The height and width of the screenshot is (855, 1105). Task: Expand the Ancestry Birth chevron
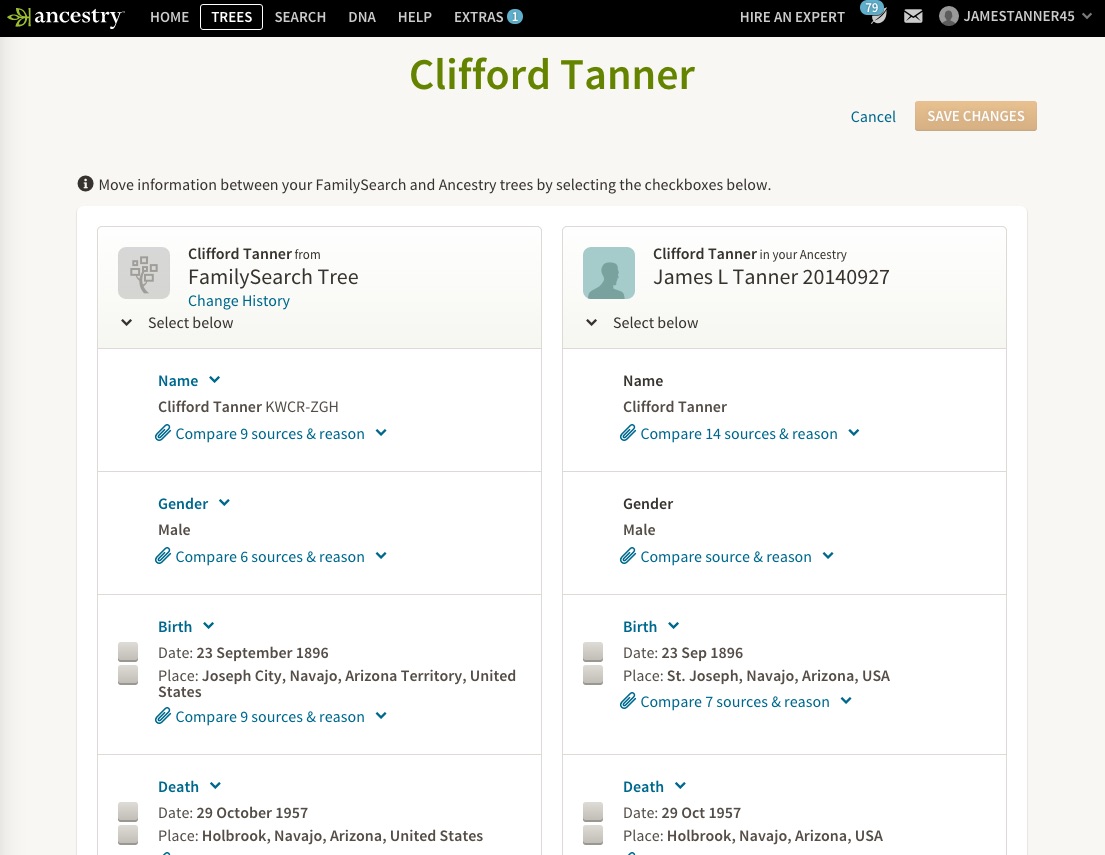click(x=674, y=625)
